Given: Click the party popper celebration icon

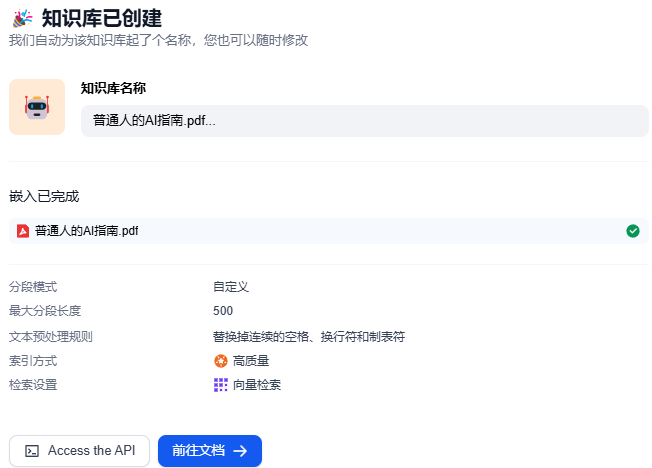Looking at the screenshot, I should 21,17.
